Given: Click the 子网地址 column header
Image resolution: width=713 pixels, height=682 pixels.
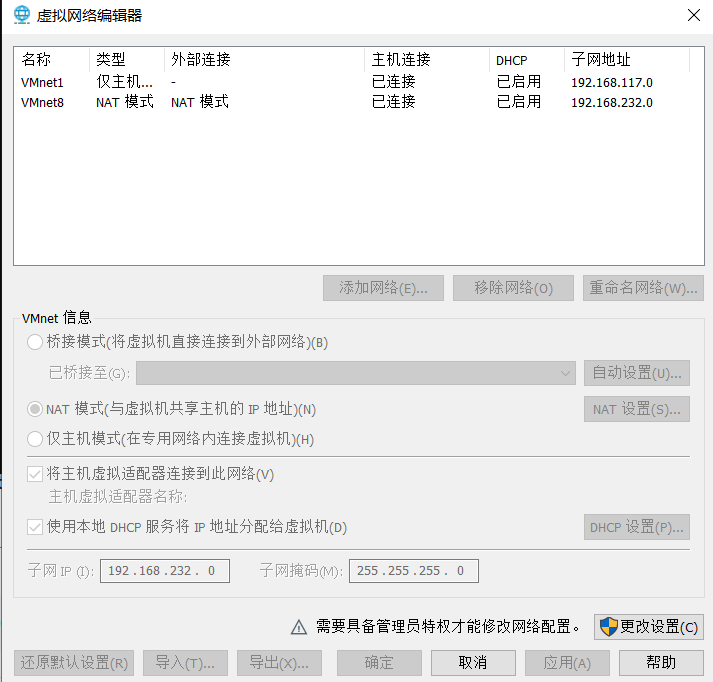Looking at the screenshot, I should pyautogui.click(x=627, y=60).
